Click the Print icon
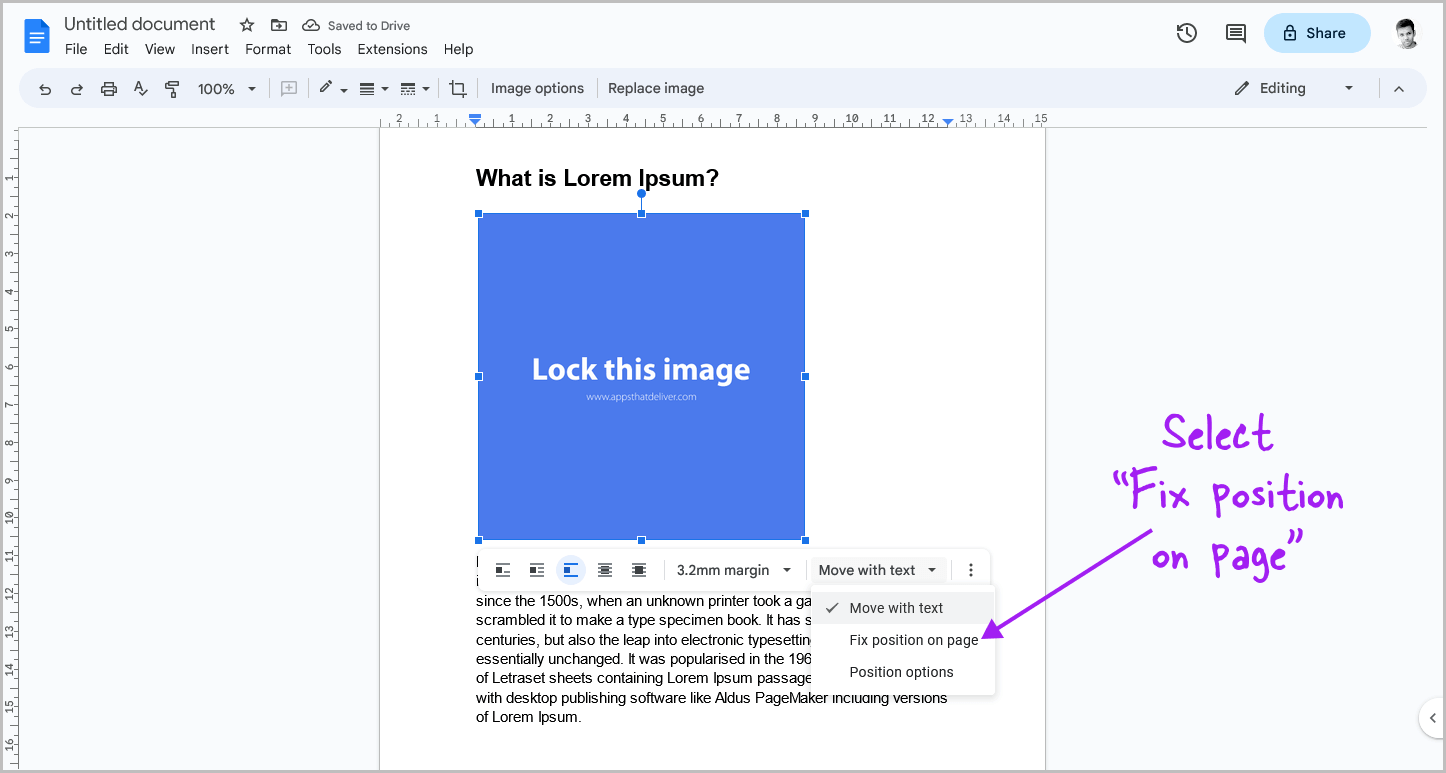Screen dimensions: 1446x773 (108, 88)
